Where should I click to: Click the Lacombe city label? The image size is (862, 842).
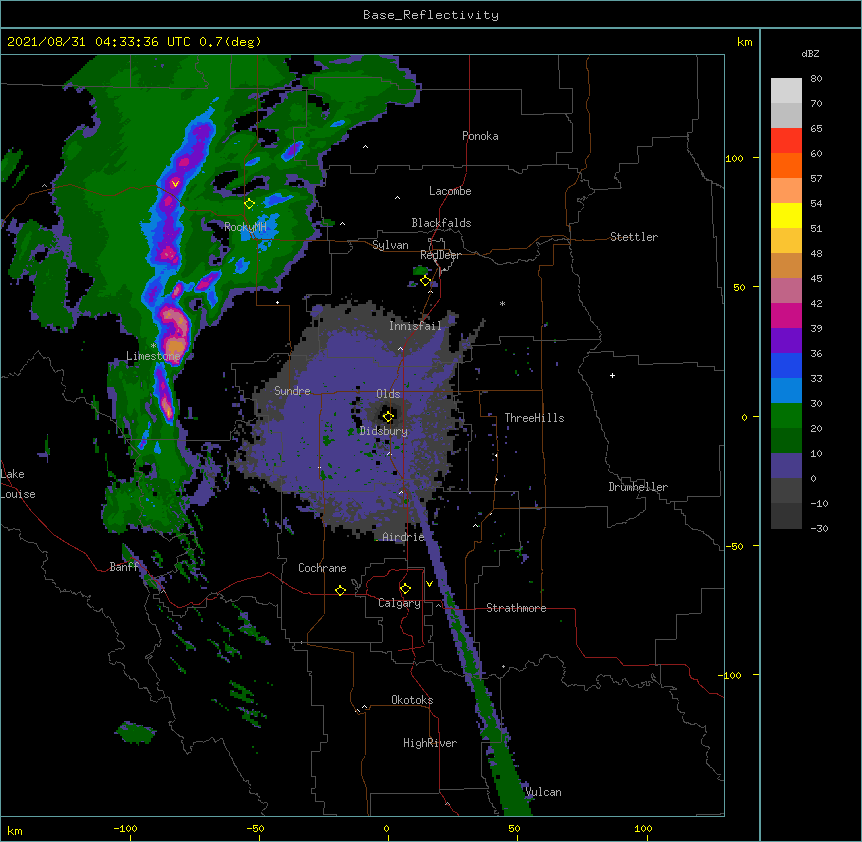click(450, 191)
